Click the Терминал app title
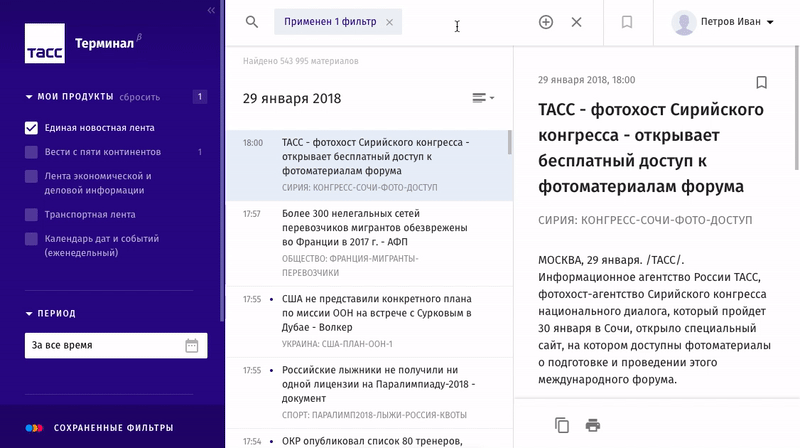 coord(105,43)
